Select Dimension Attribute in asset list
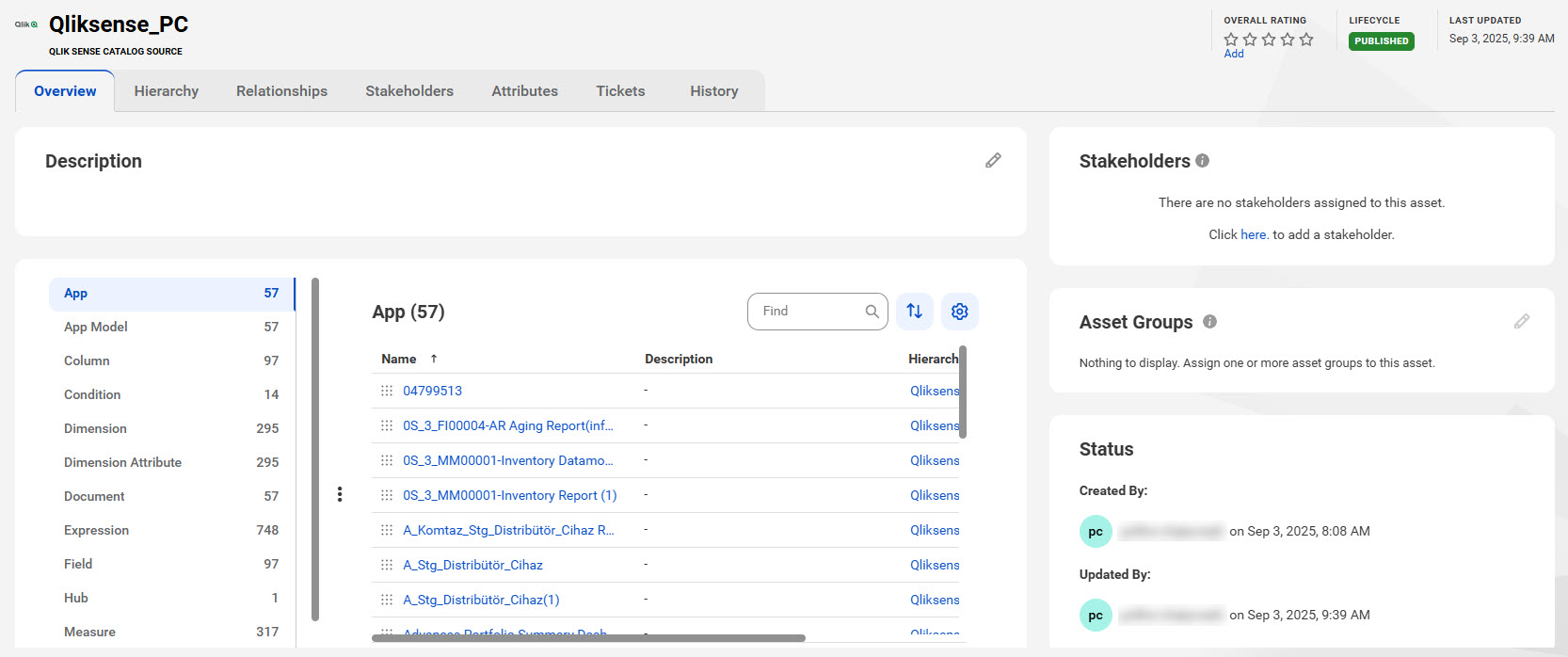The width and height of the screenshot is (1568, 657). click(x=171, y=462)
